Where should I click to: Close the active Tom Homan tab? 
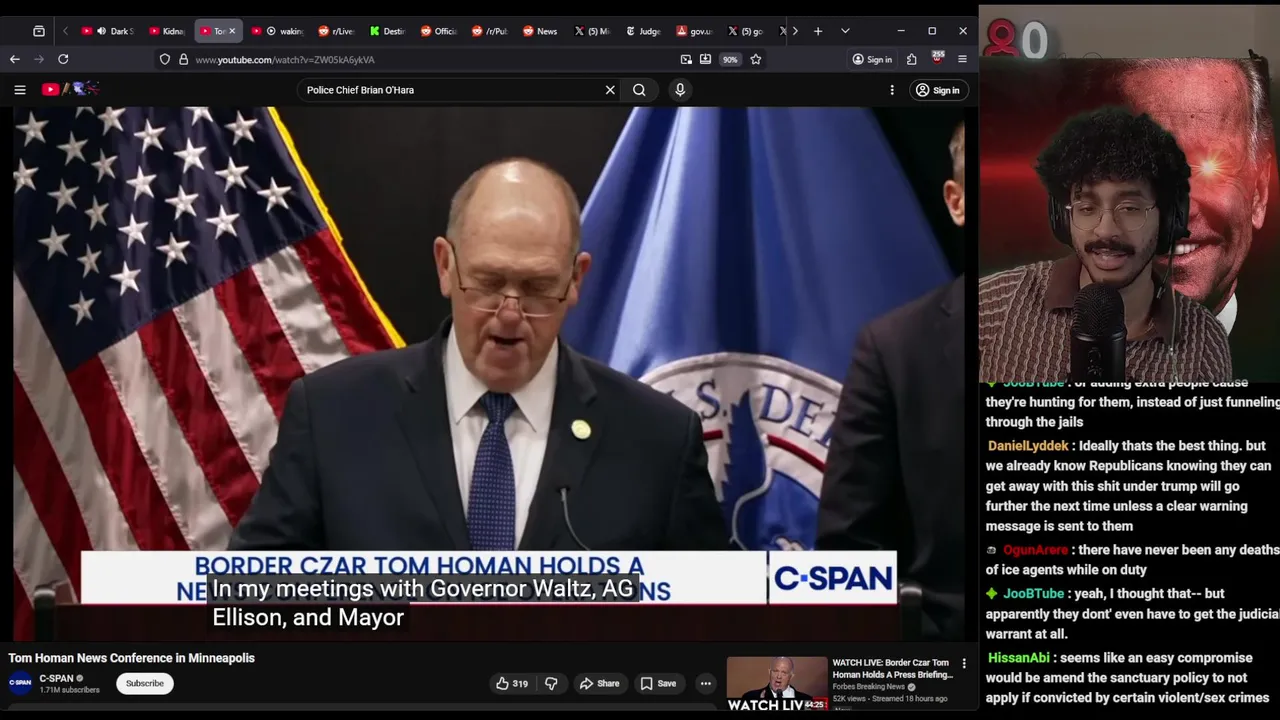[x=232, y=31]
